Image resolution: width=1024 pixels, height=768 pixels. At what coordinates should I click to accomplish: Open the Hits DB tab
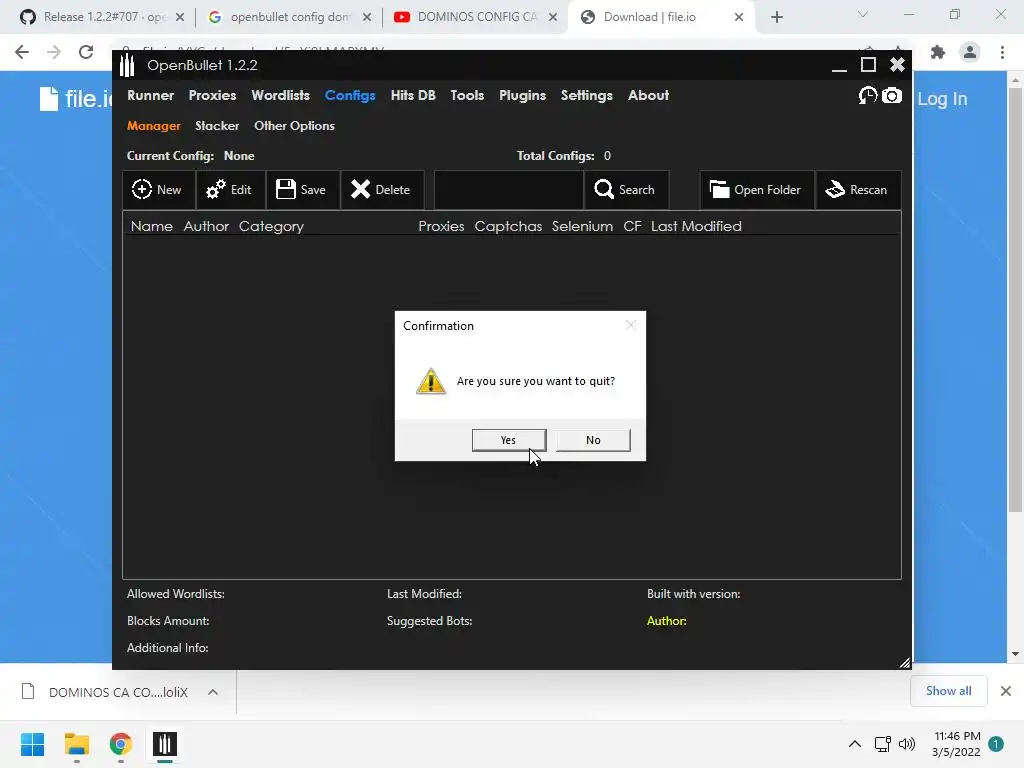[x=413, y=95]
